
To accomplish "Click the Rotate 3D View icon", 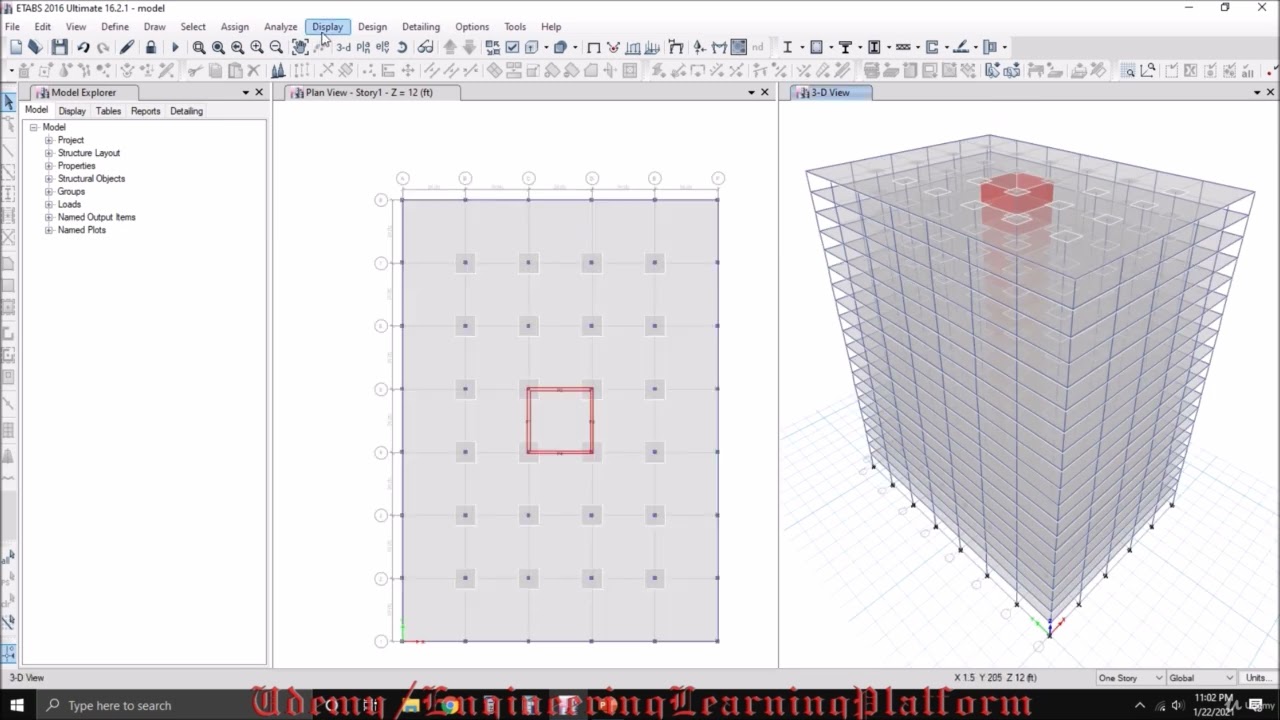I will [x=402, y=47].
